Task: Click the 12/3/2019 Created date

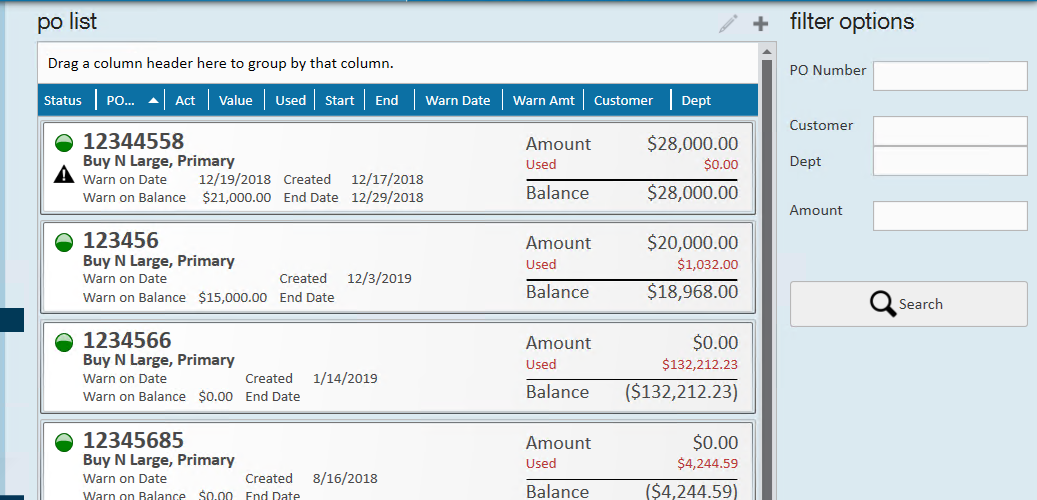Action: [379, 278]
